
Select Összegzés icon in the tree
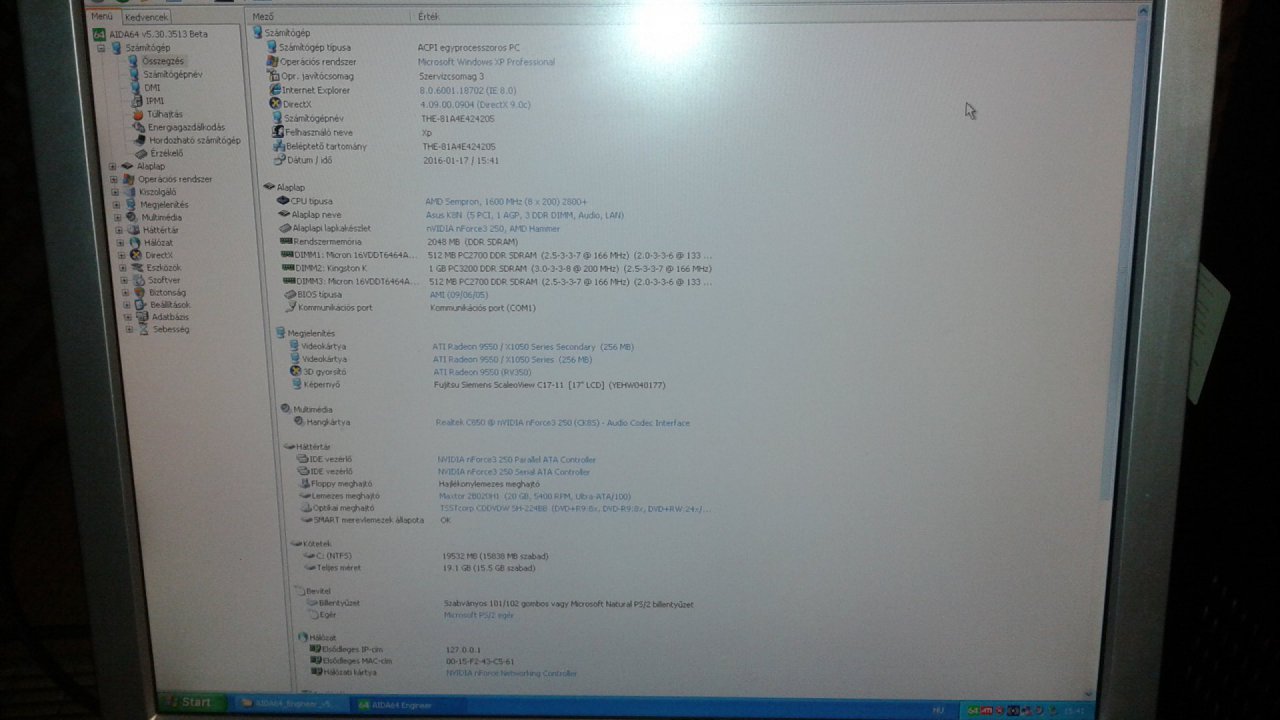132,61
